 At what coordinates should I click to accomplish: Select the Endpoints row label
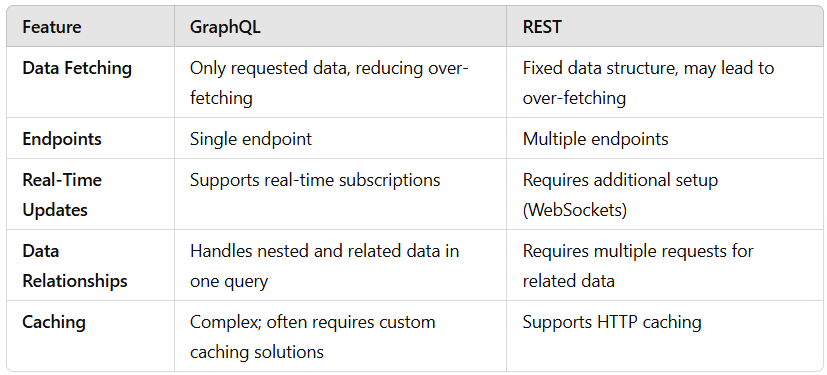(62, 139)
